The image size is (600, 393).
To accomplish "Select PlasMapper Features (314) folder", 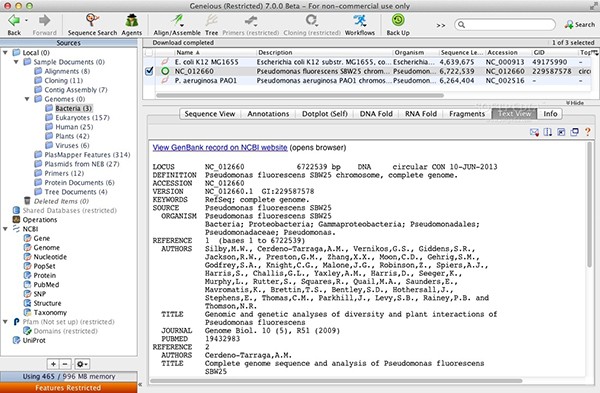I will 82,155.
